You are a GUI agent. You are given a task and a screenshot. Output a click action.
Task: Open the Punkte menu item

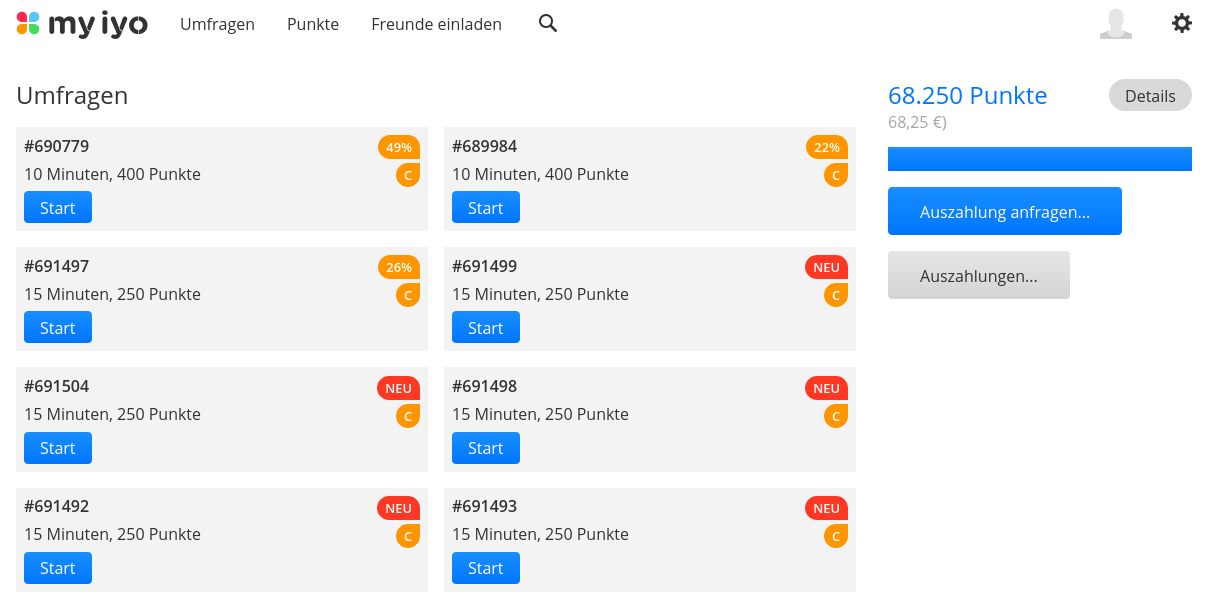313,24
